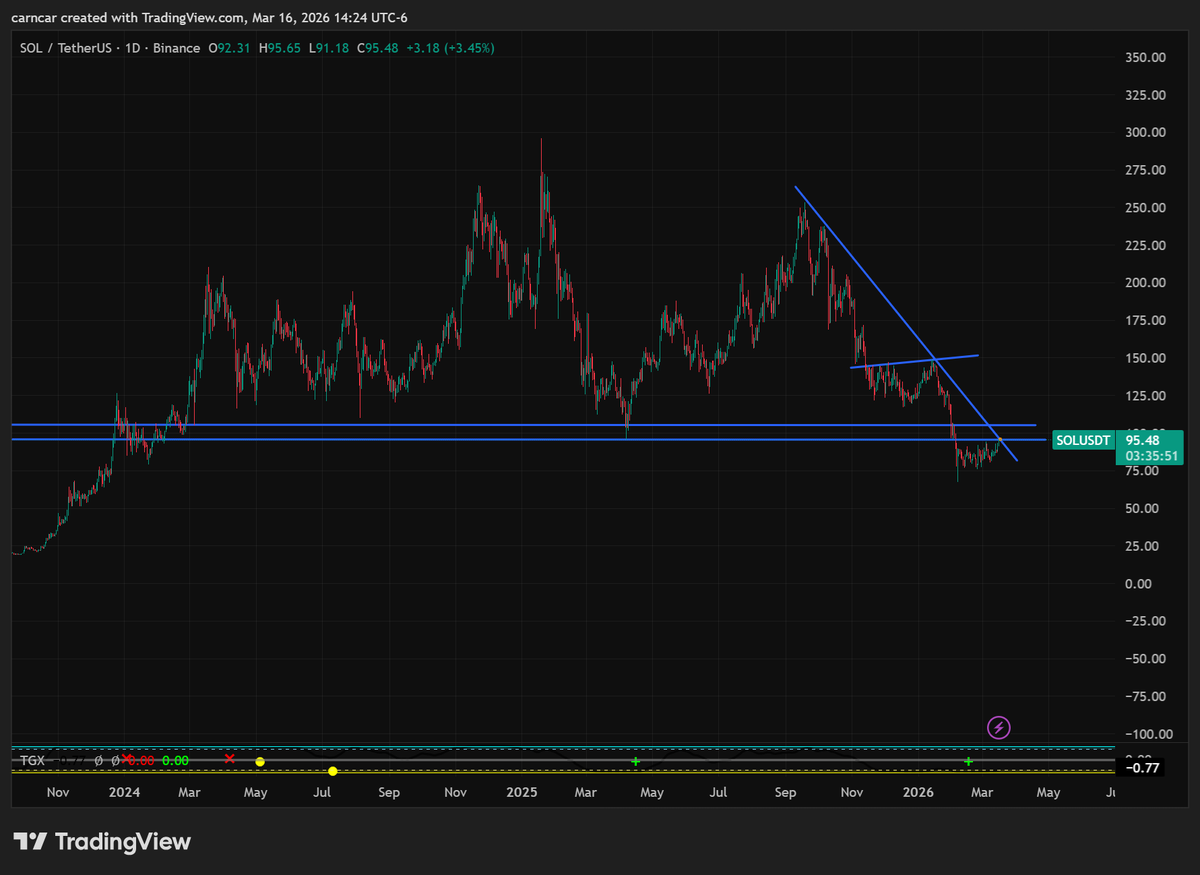Click the 2025 label on time axis
The width and height of the screenshot is (1200, 875).
pyautogui.click(x=522, y=792)
